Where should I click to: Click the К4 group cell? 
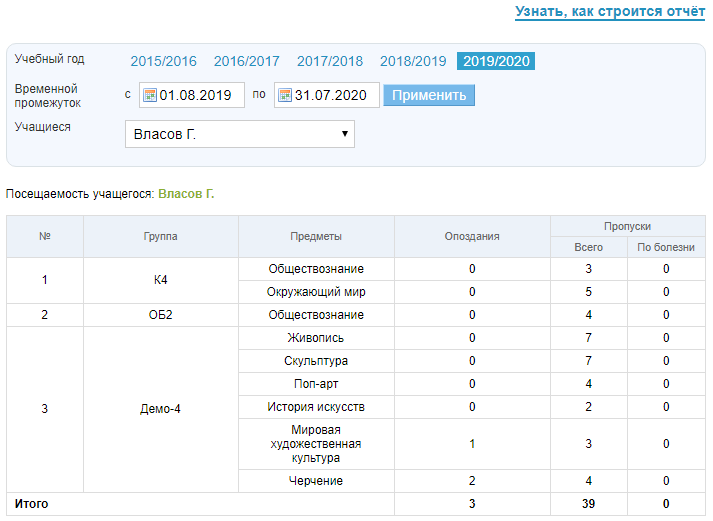(x=160, y=280)
